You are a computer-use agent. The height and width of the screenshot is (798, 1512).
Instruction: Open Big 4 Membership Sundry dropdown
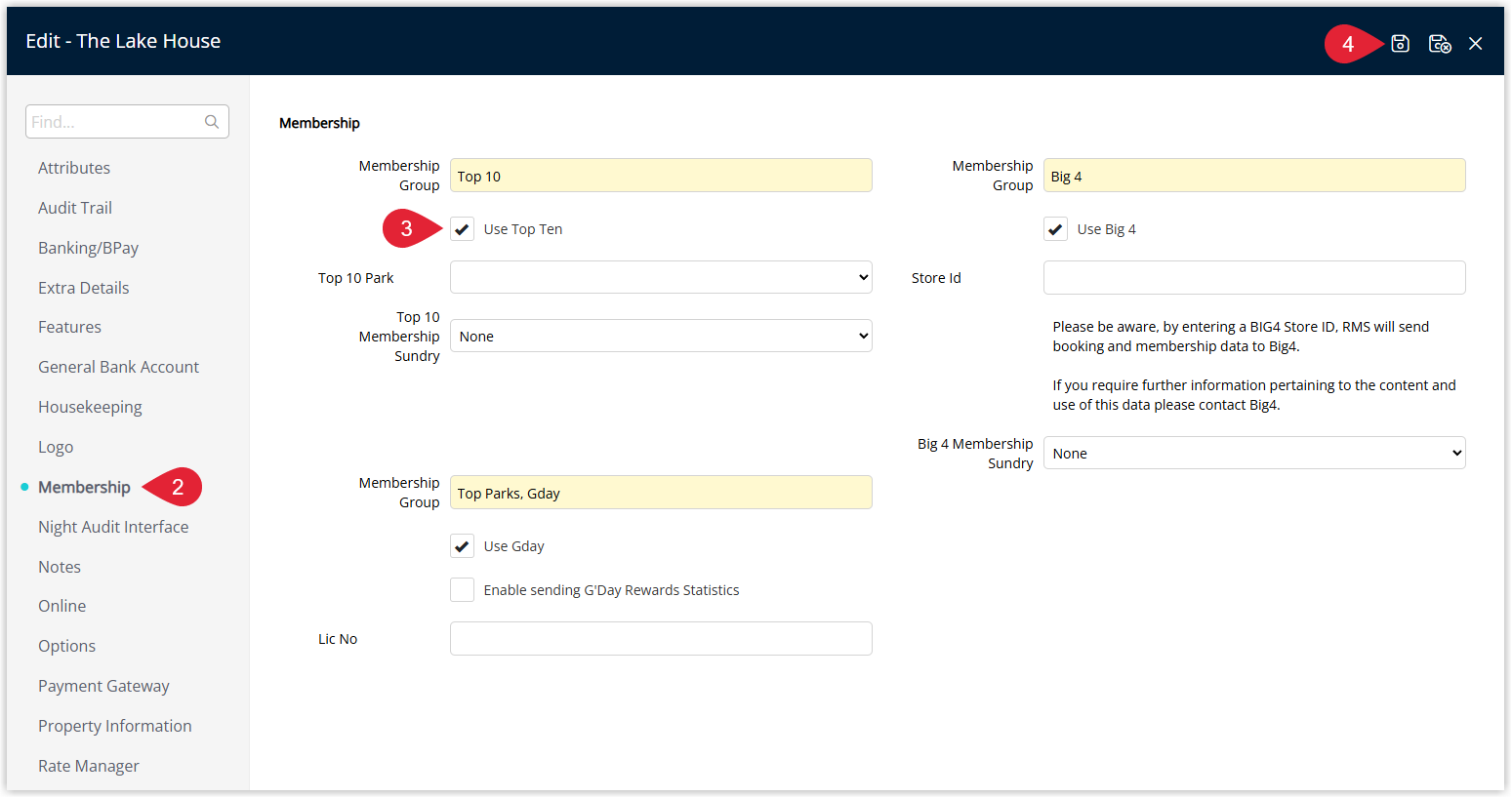point(1254,453)
